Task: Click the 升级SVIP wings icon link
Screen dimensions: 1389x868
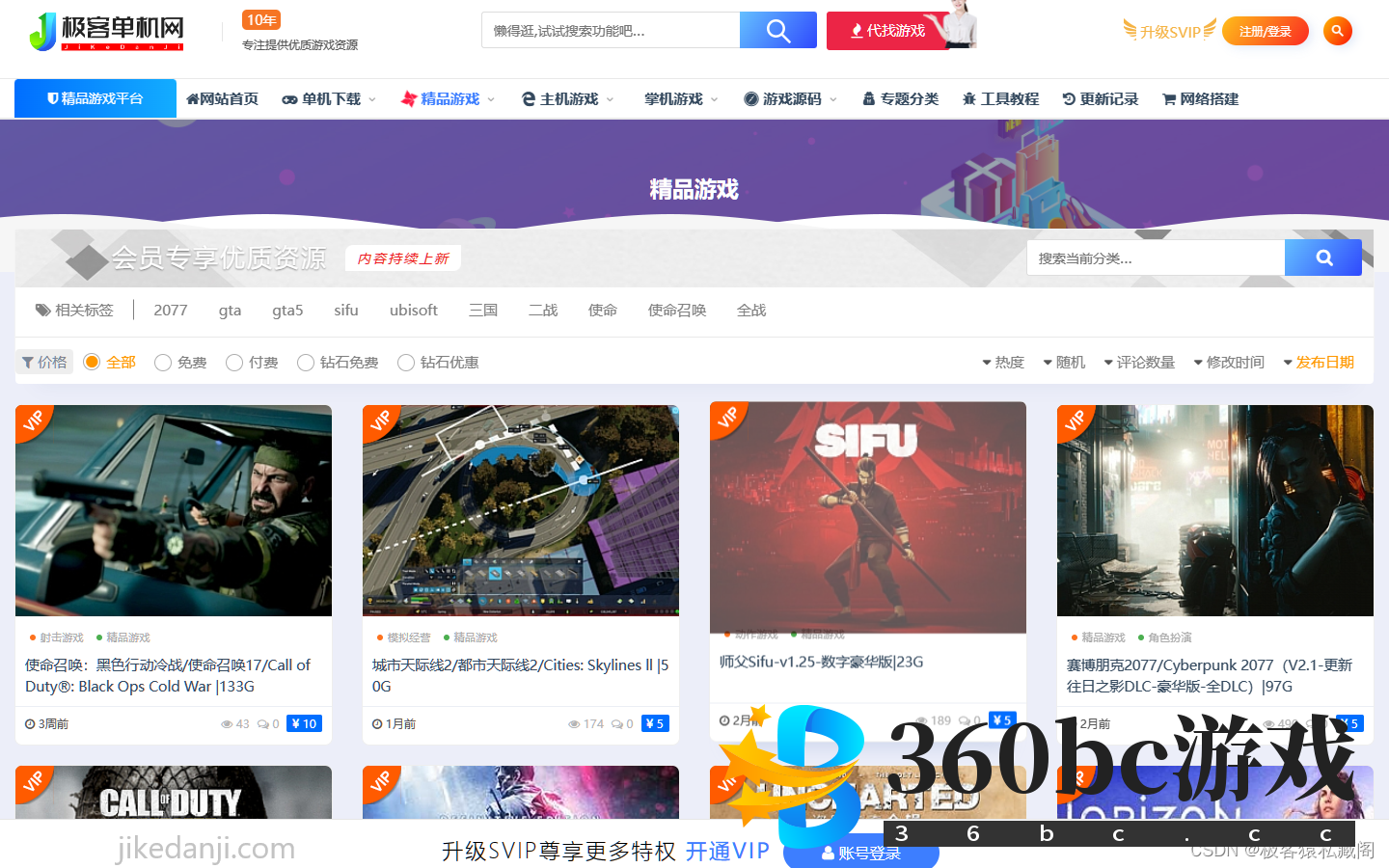Action: click(1169, 31)
